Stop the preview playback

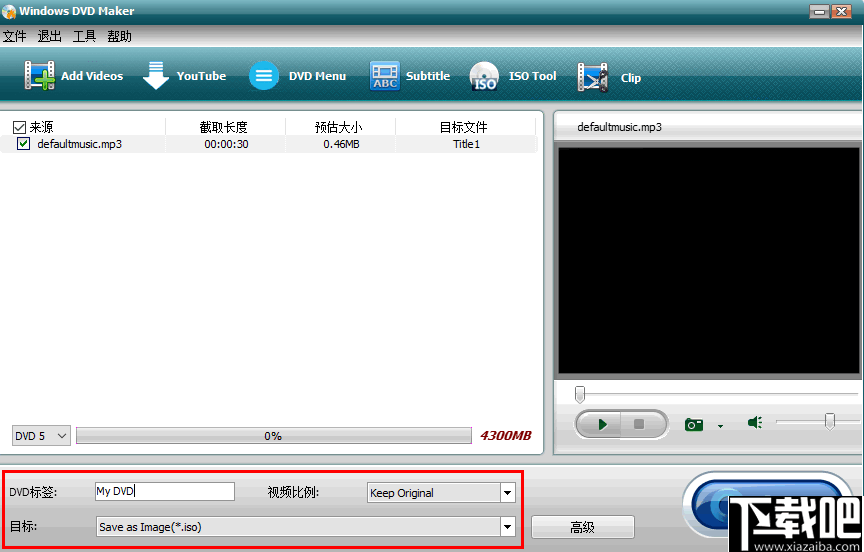(639, 424)
